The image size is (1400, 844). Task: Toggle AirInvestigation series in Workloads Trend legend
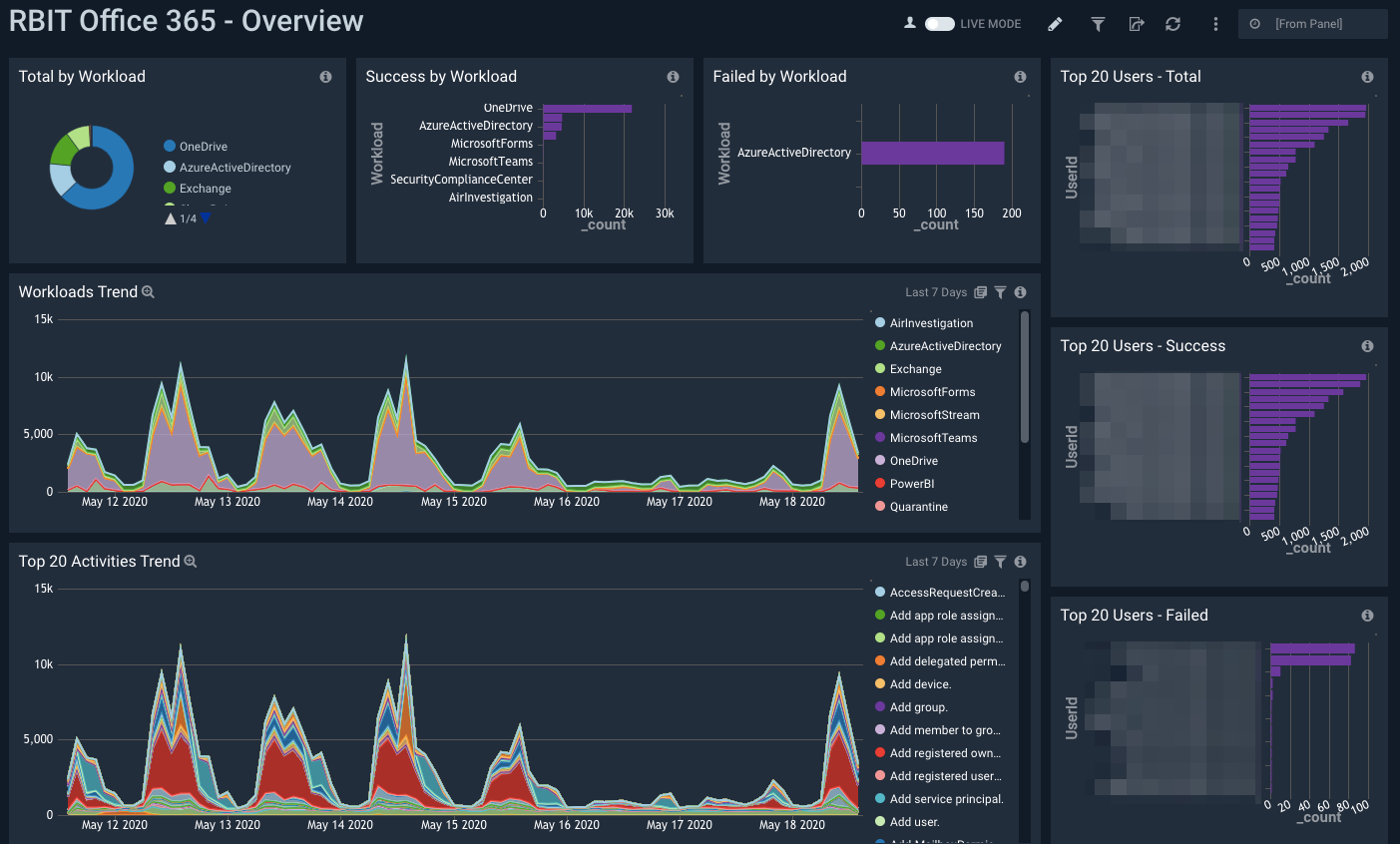click(x=924, y=323)
